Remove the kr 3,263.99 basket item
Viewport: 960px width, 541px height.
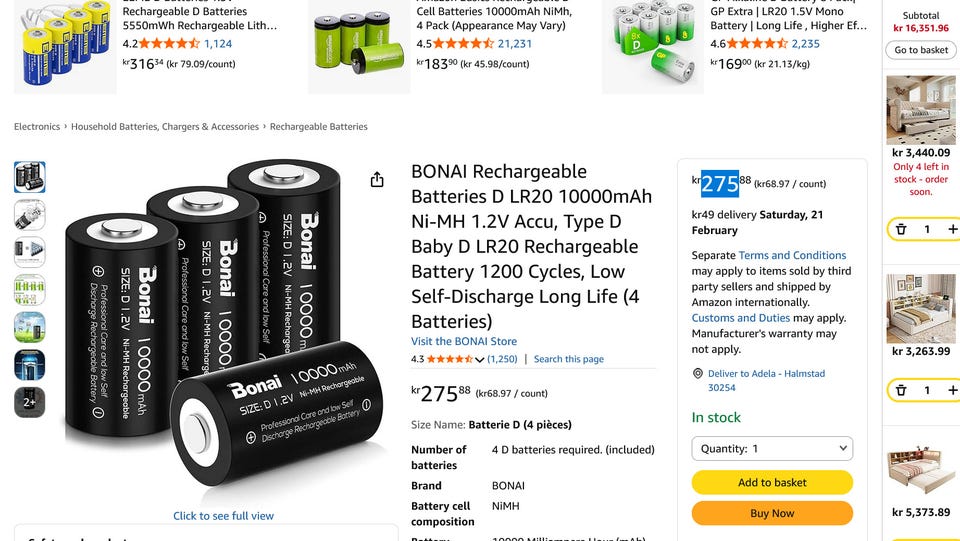tap(901, 390)
